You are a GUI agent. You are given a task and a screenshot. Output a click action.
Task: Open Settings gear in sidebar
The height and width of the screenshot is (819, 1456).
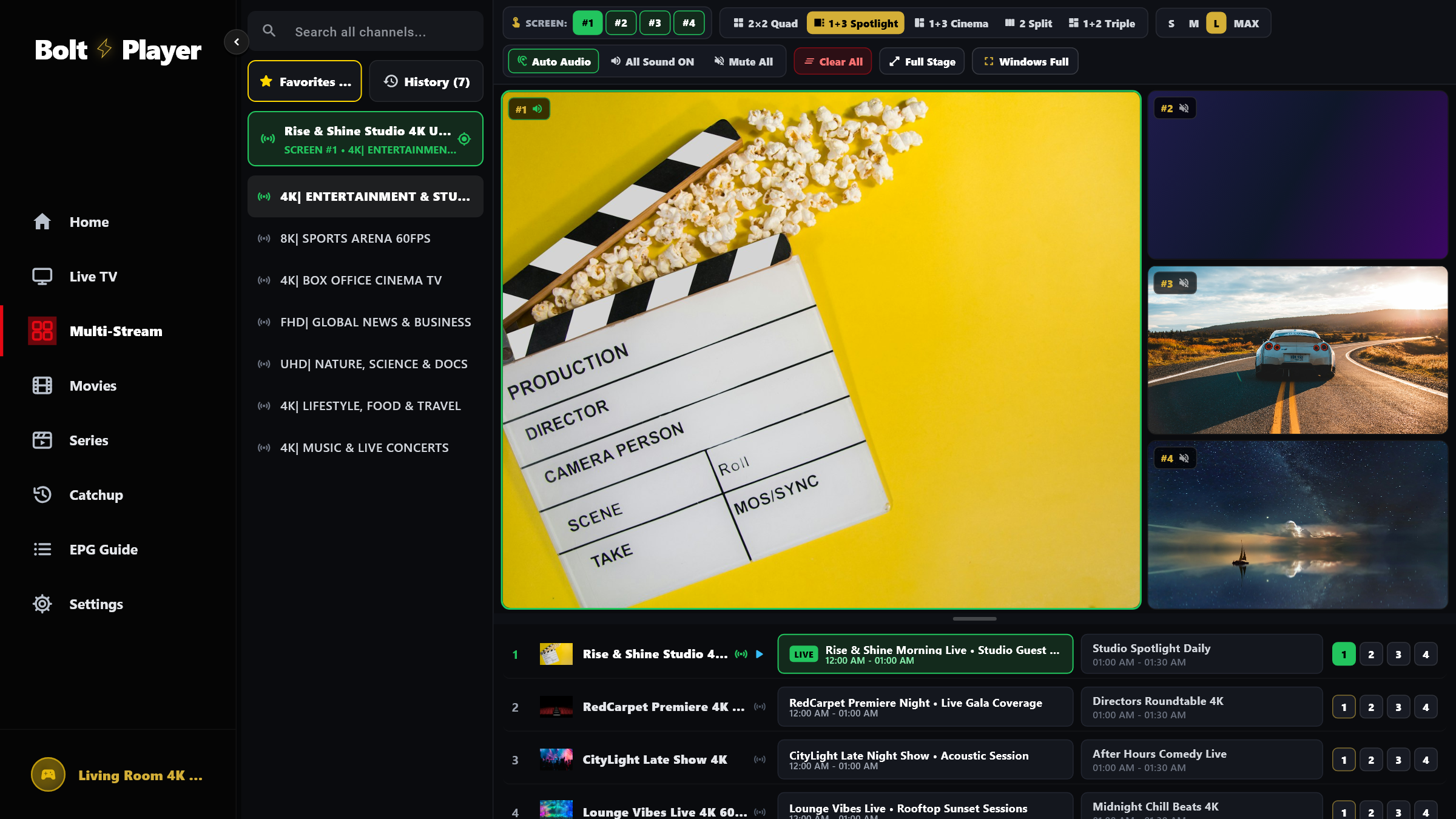42,604
